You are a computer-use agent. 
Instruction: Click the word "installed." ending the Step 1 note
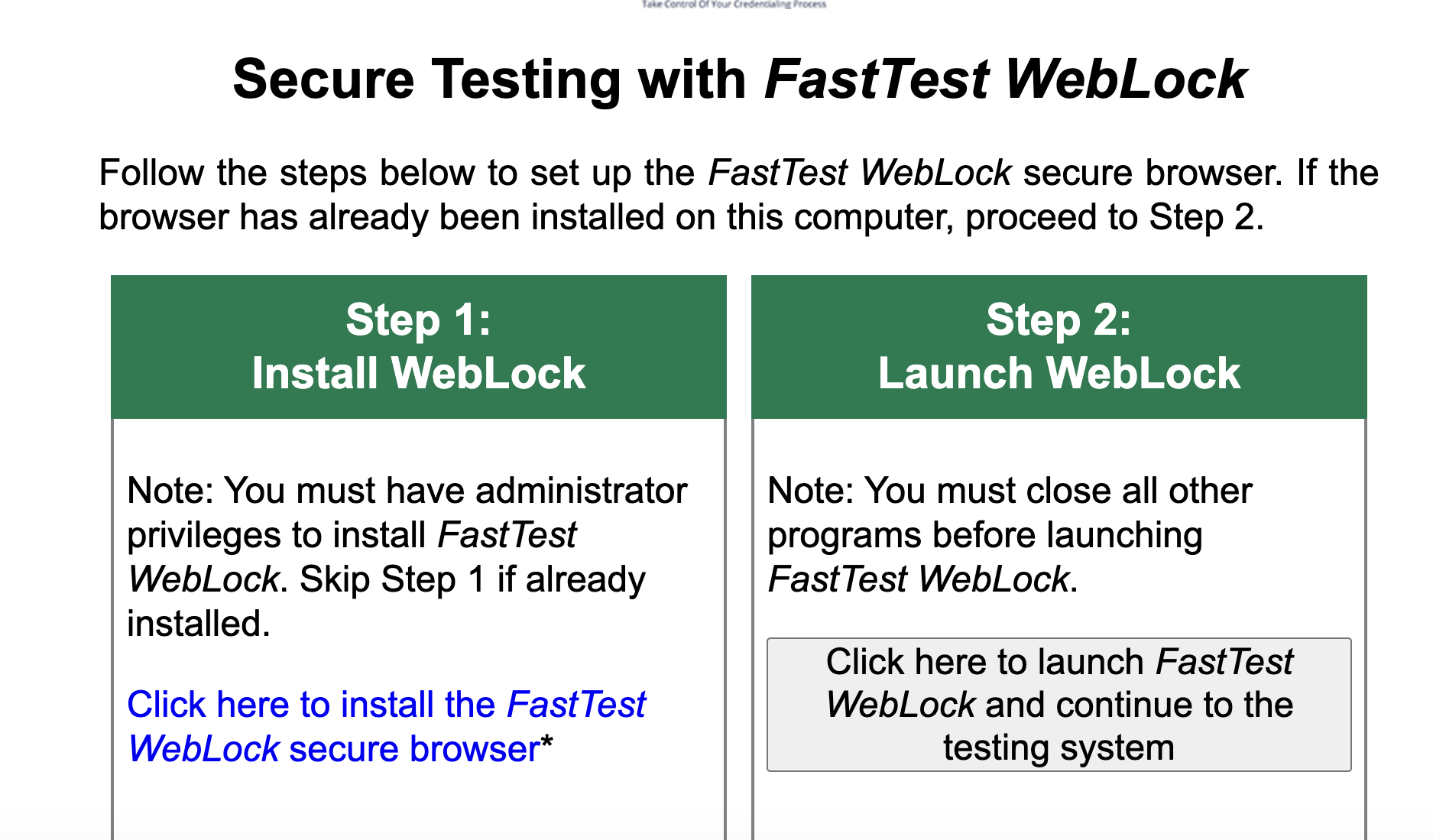pos(199,624)
